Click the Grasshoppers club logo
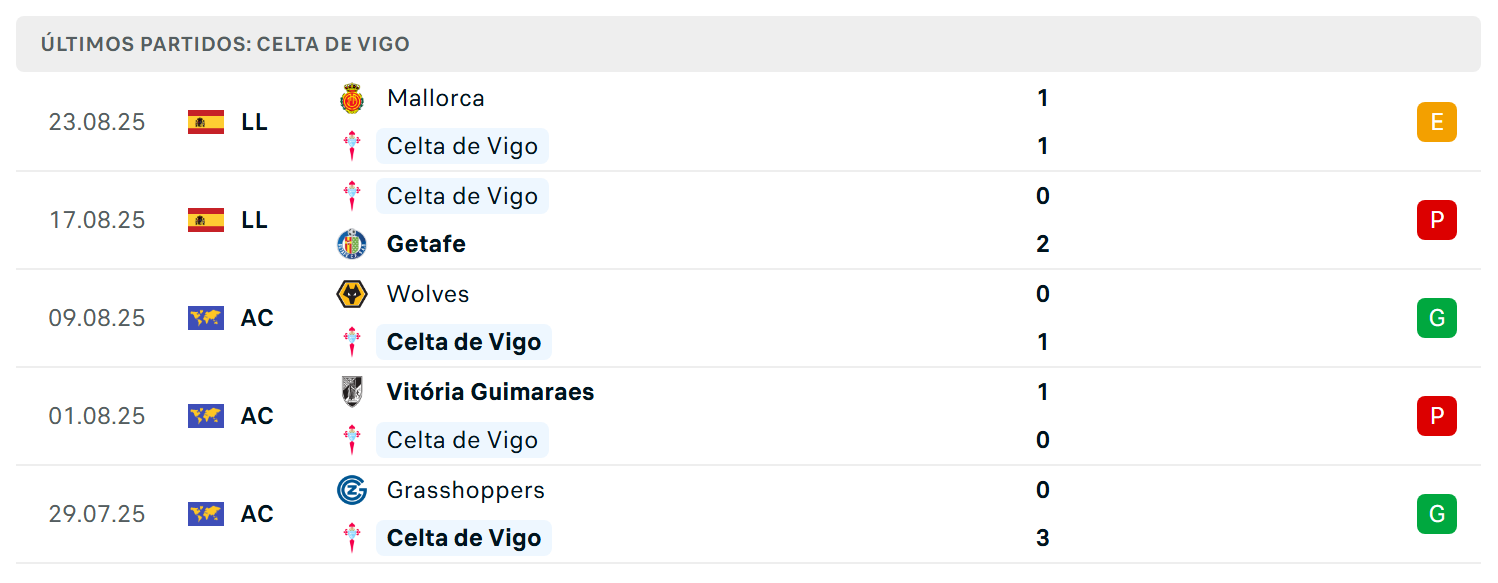The image size is (1498, 583). 352,490
